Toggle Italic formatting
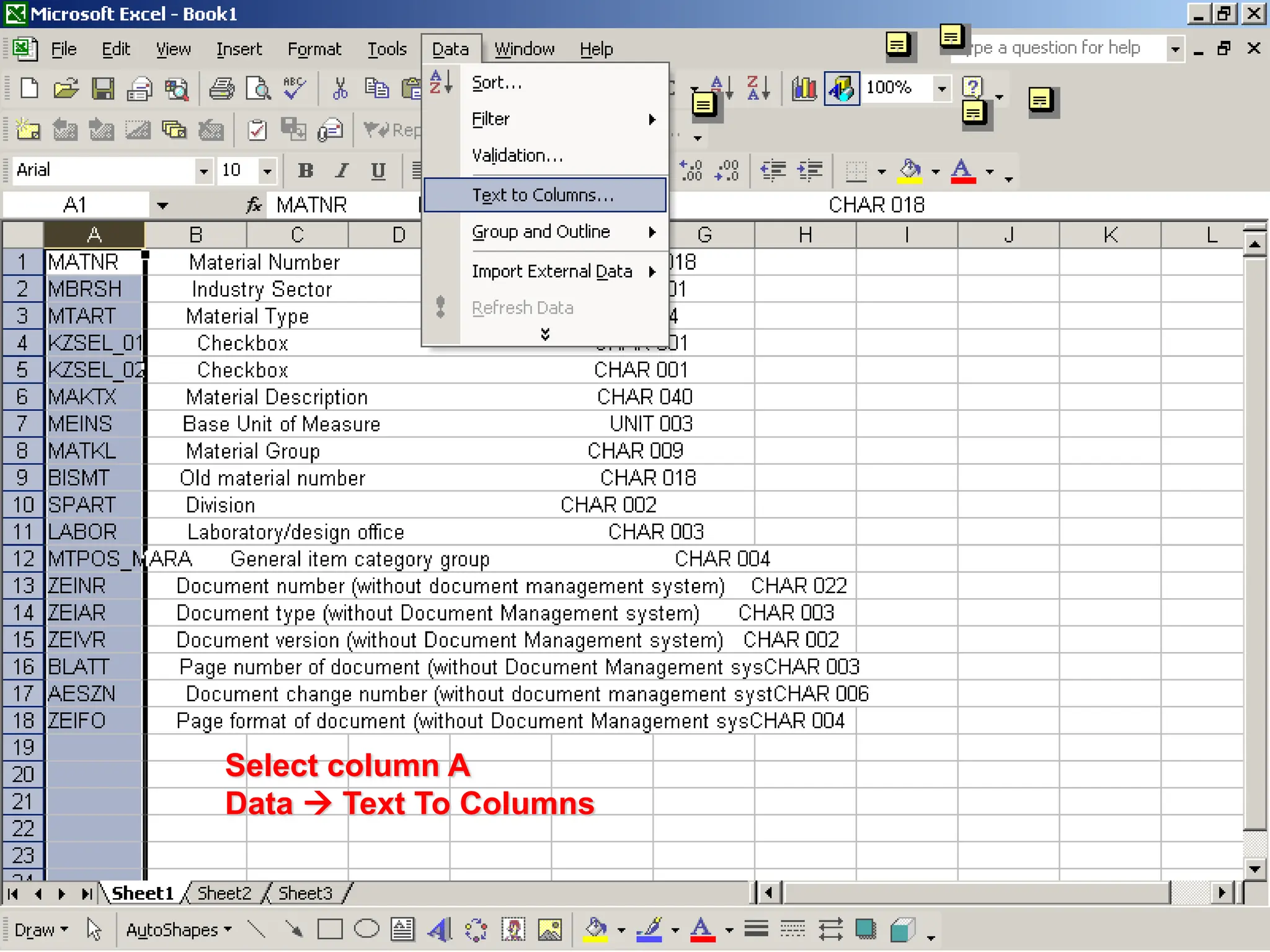 click(342, 170)
